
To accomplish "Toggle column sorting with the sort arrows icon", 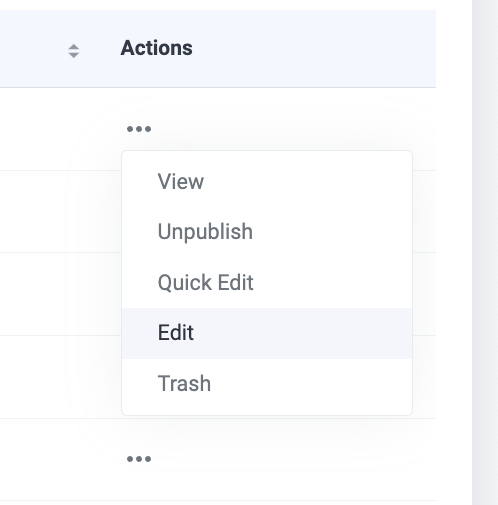I will (73, 51).
